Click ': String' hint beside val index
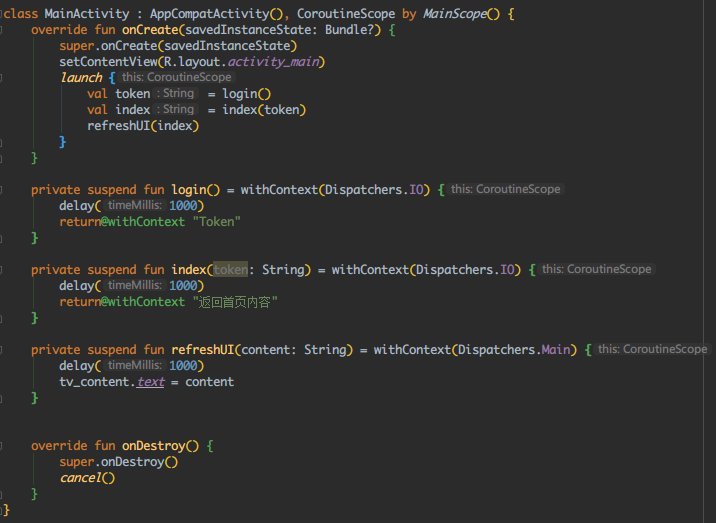The image size is (716, 523). (175, 109)
